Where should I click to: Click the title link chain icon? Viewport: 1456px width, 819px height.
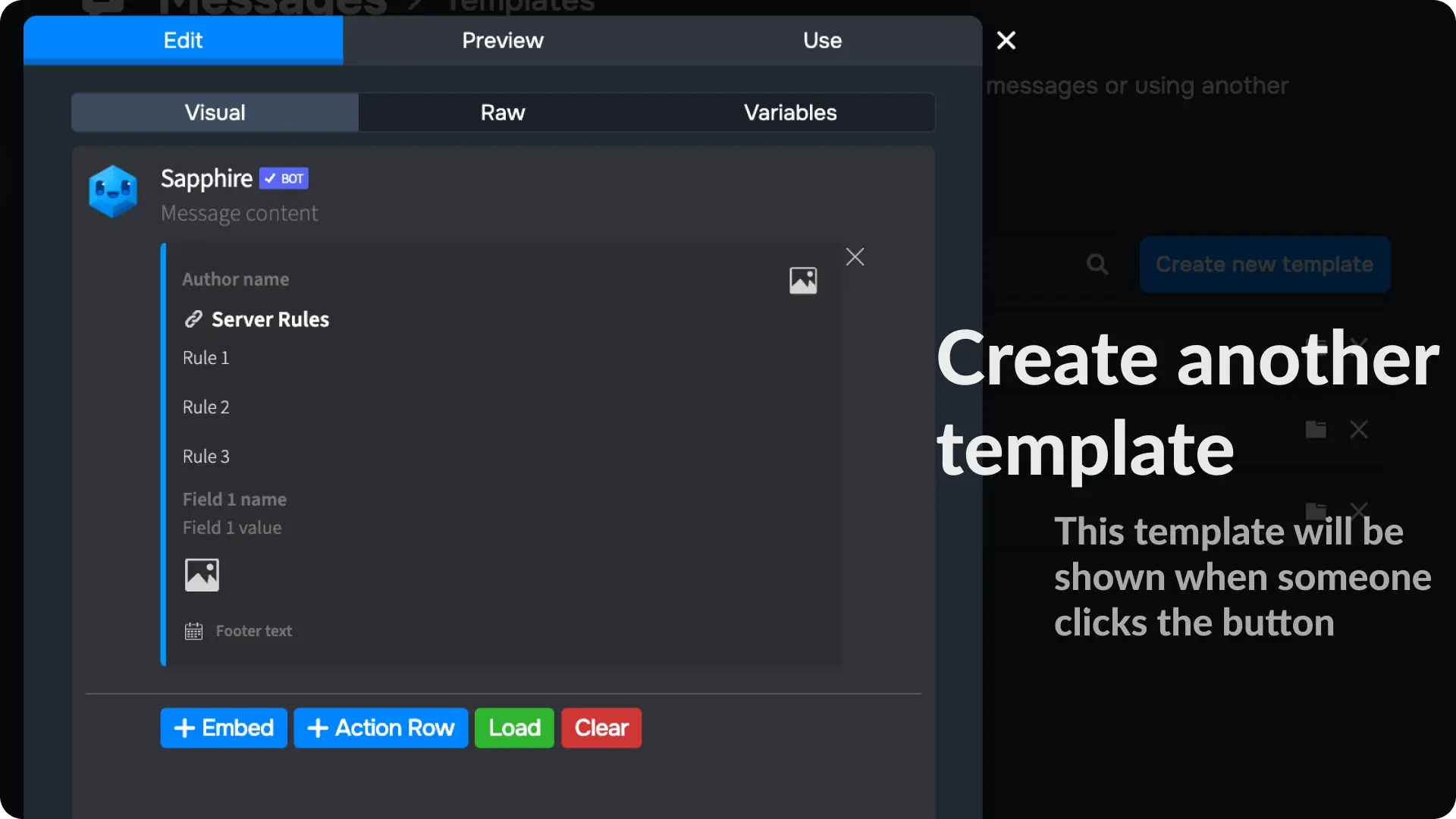[x=193, y=319]
